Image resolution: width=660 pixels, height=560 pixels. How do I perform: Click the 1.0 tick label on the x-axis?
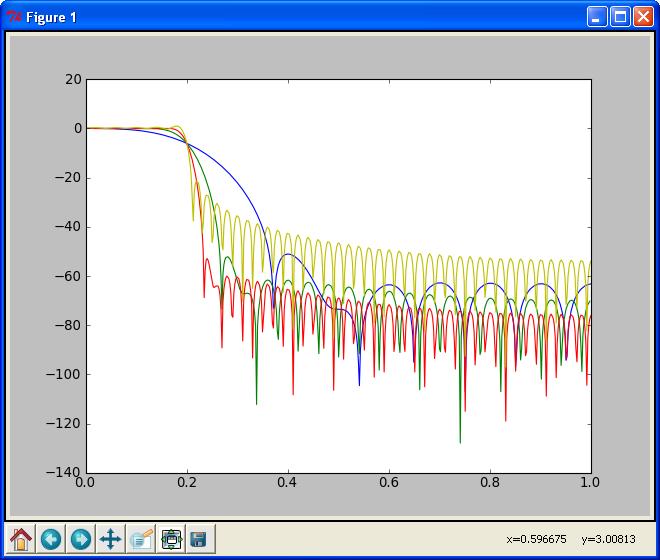[590, 482]
